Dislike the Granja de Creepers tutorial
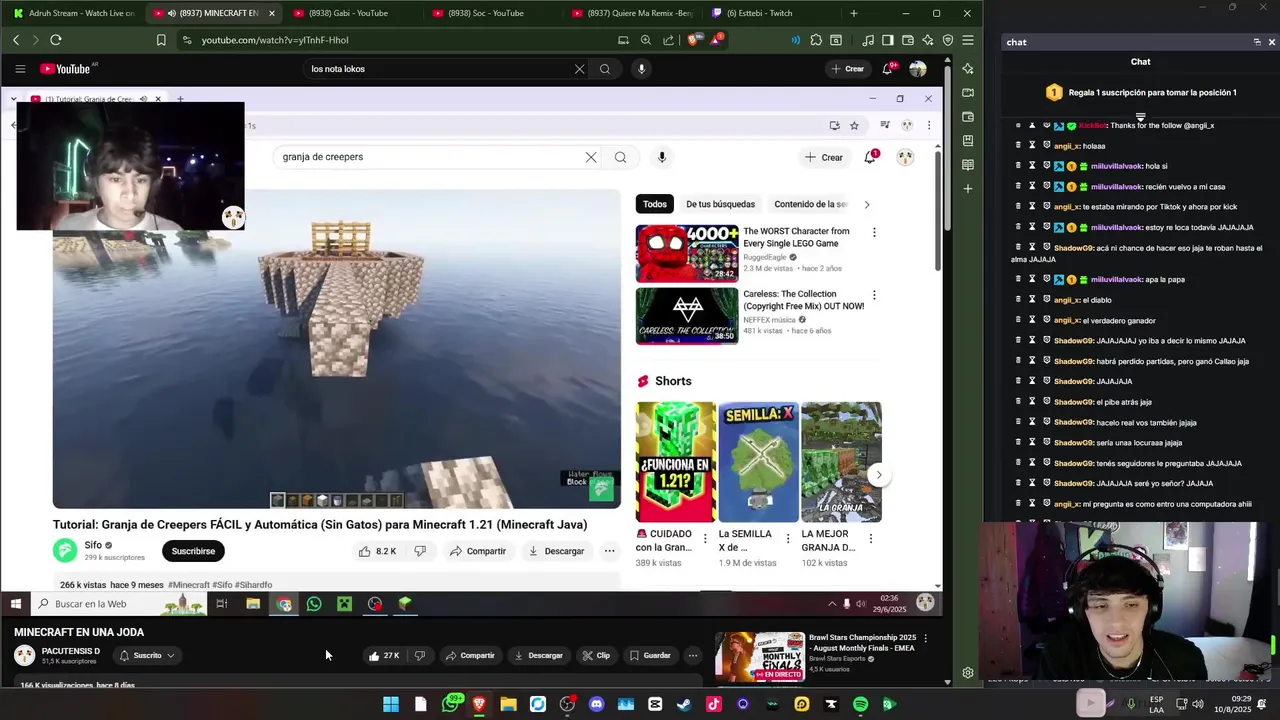This screenshot has height=720, width=1280. (x=420, y=551)
